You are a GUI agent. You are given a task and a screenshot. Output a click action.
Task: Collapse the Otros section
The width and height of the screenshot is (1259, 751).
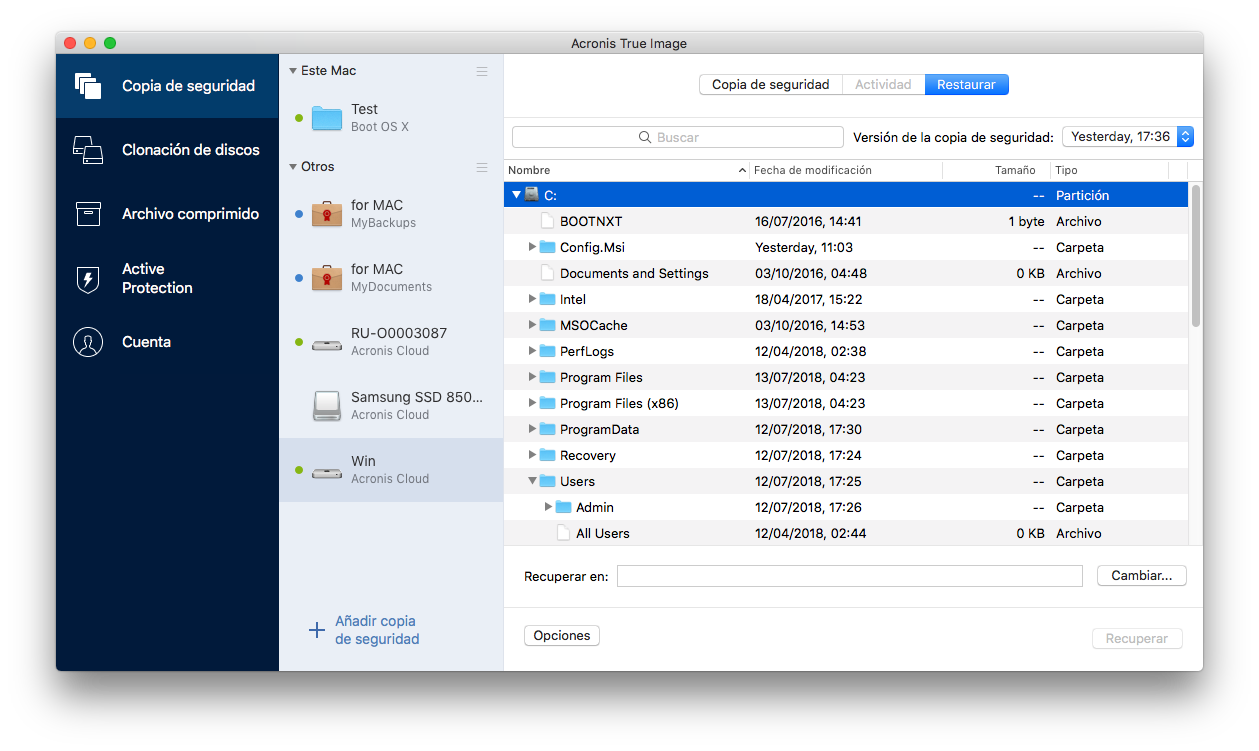pos(293,167)
